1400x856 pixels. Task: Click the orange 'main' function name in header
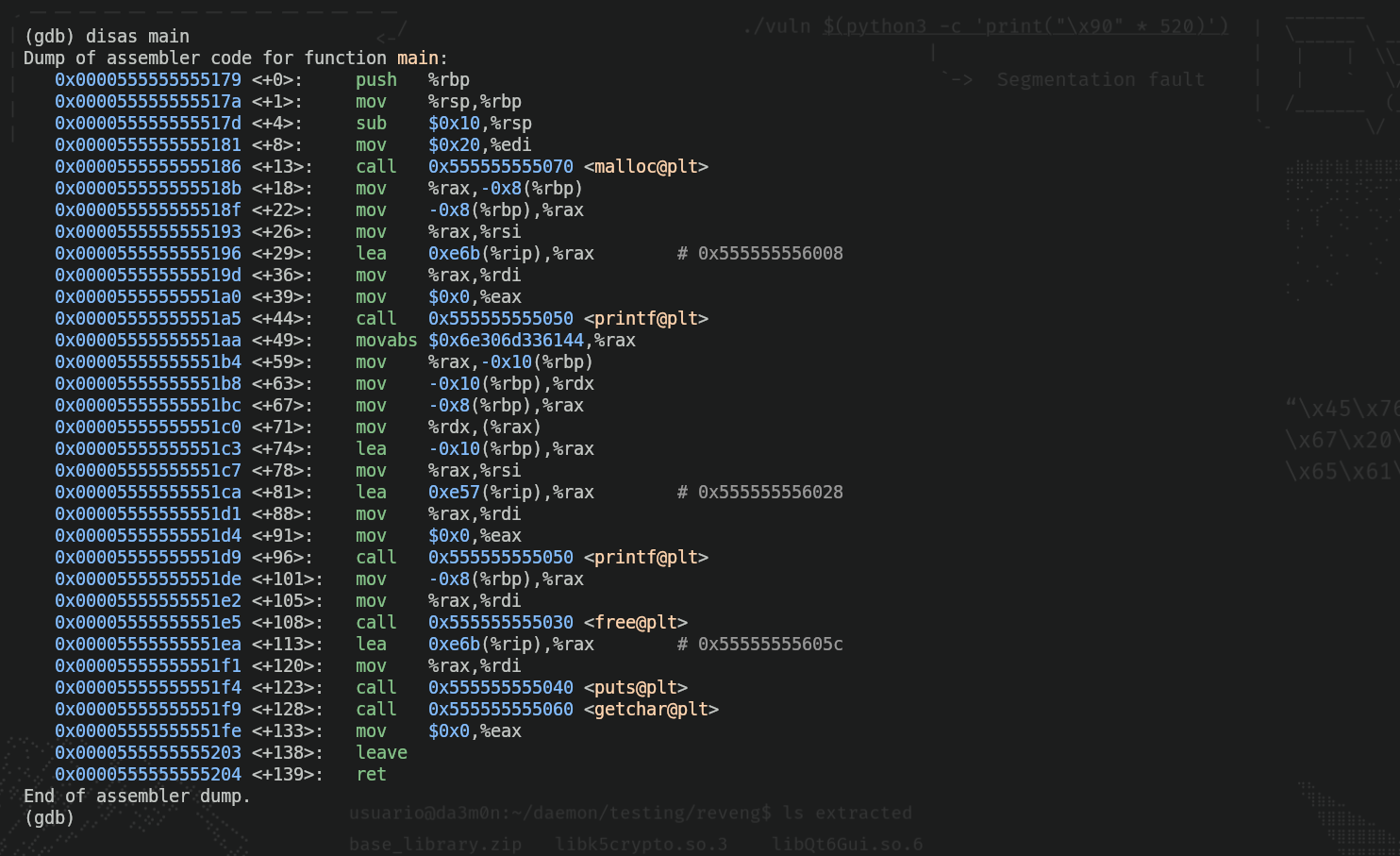click(x=417, y=58)
